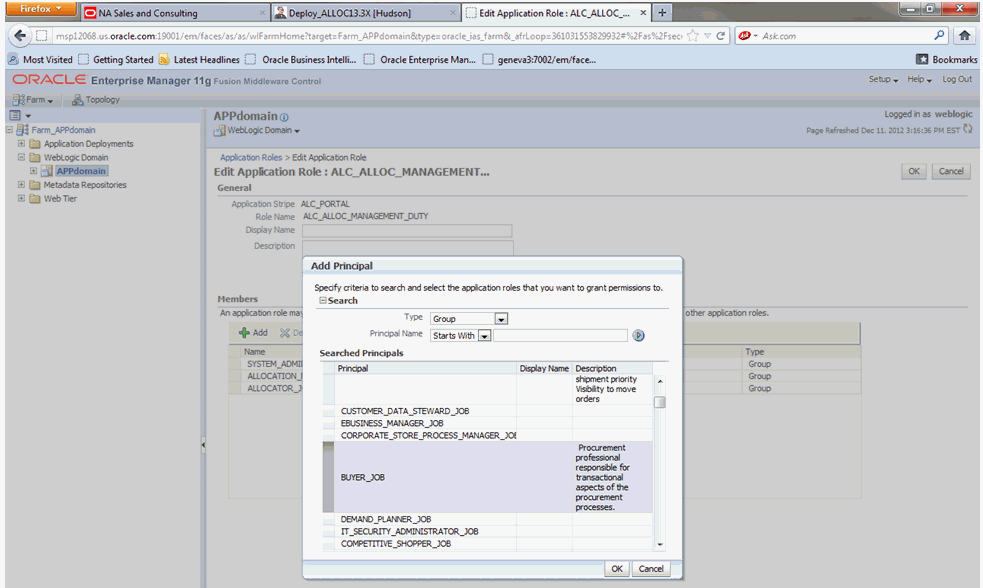Select EBUSINESS_MANAGER_JOB principal row
This screenshot has height=588, width=983.
(x=488, y=423)
